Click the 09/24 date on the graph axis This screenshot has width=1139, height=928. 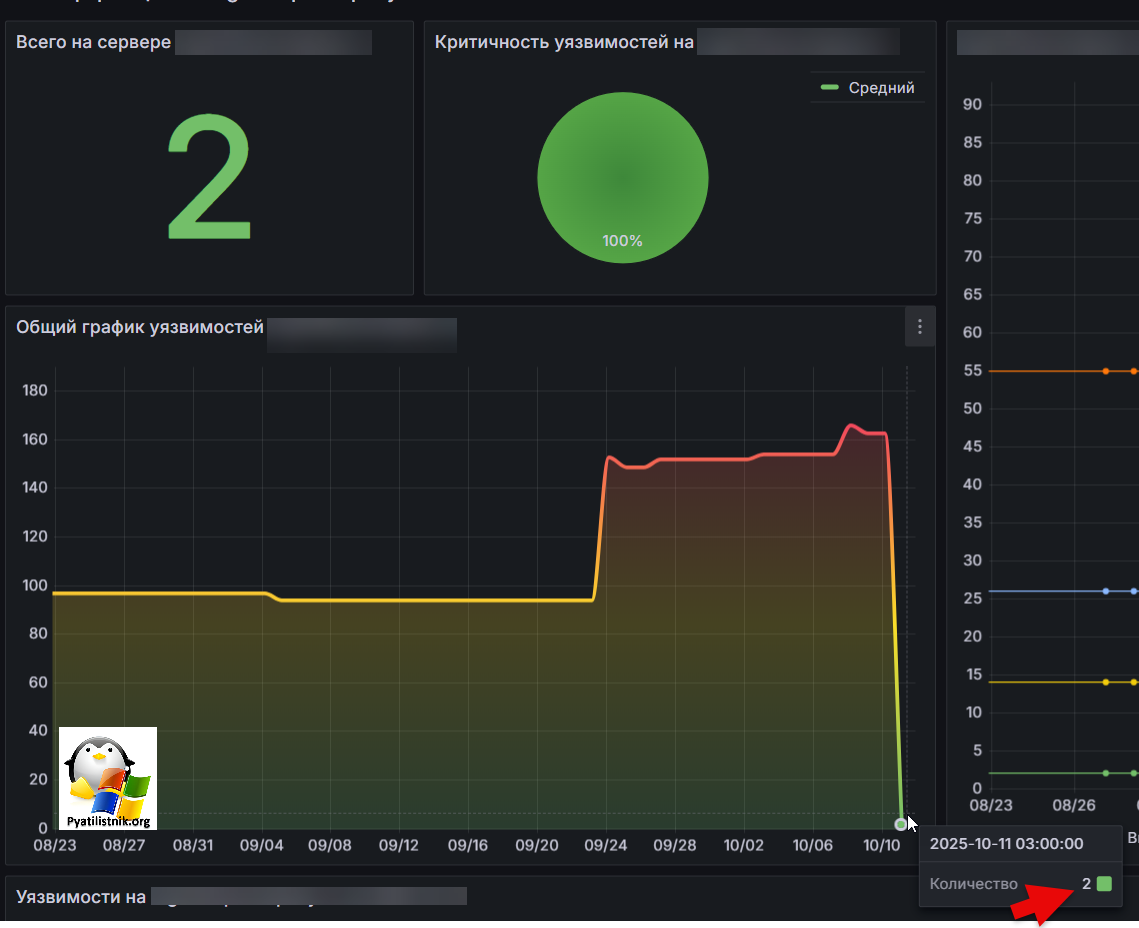[606, 845]
